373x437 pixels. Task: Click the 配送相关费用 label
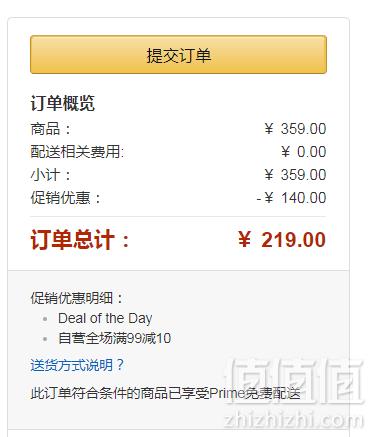(x=77, y=152)
